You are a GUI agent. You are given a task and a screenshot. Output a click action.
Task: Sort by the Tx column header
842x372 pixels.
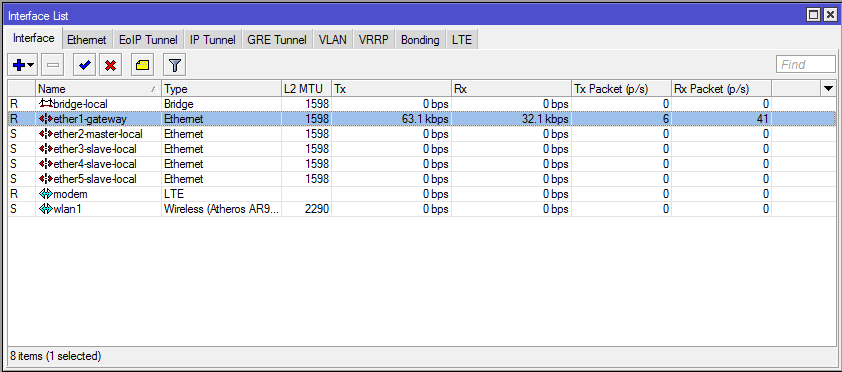point(391,89)
